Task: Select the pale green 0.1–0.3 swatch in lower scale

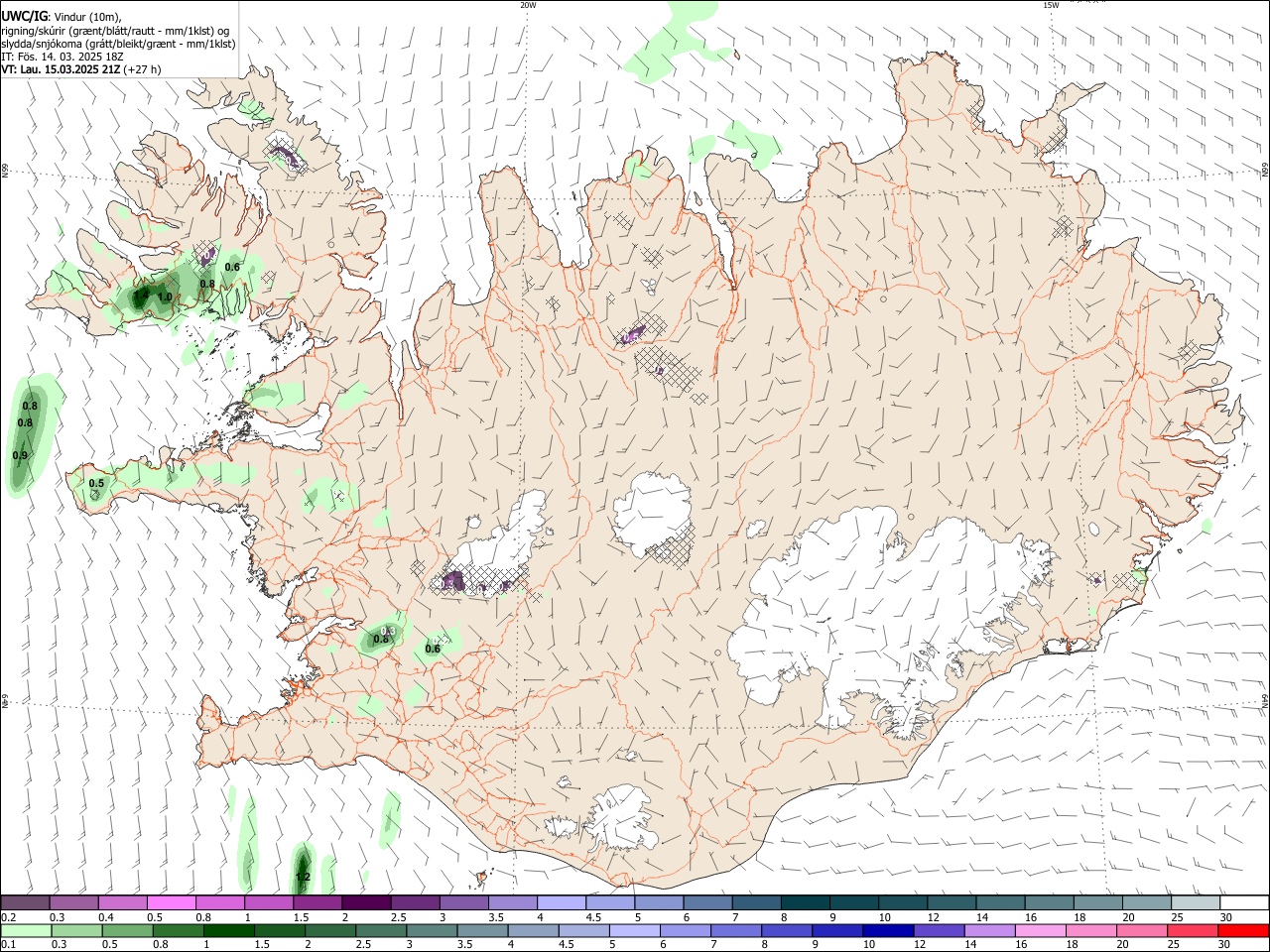Action: point(25,931)
